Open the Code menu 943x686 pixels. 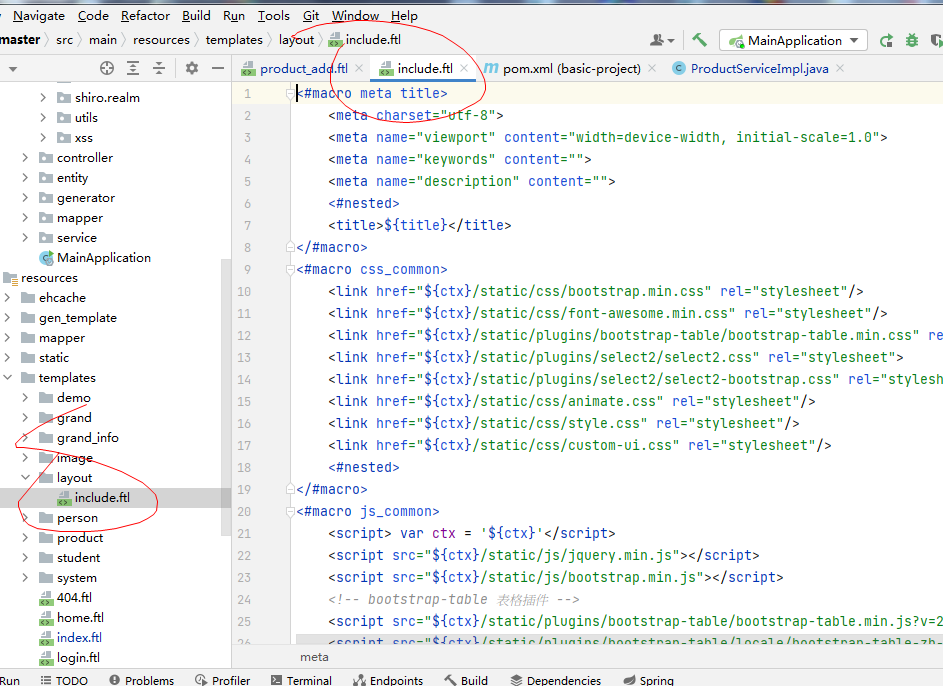click(93, 16)
